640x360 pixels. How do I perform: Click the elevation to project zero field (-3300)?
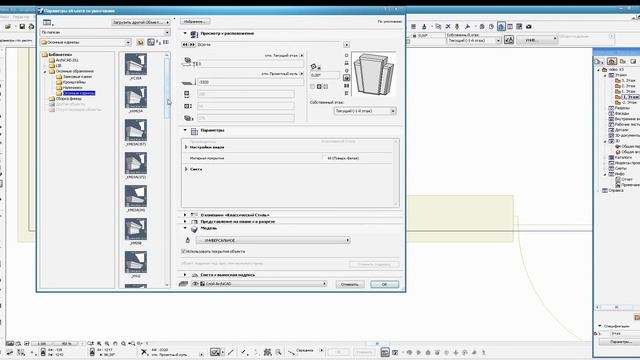[x=251, y=82]
